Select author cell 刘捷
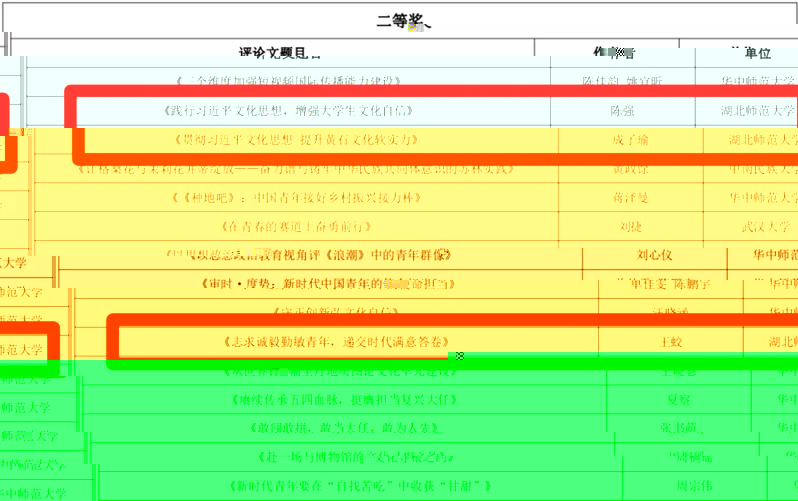The image size is (798, 501). pos(631,227)
